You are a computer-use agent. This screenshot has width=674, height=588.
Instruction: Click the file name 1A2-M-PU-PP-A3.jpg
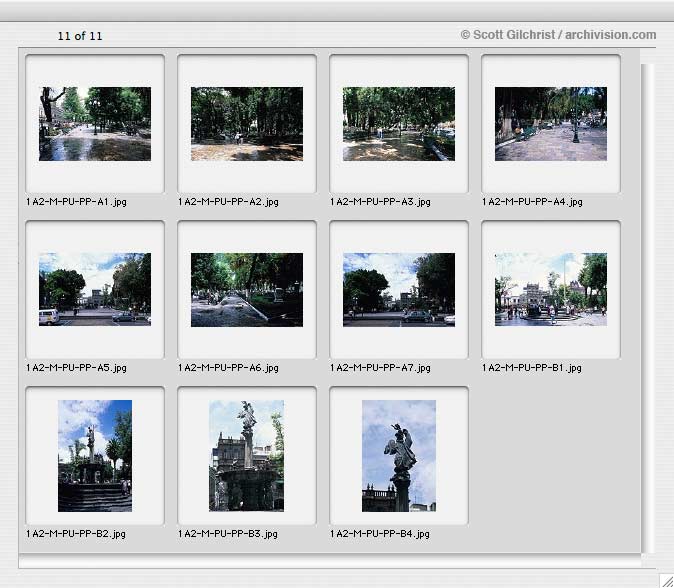tap(380, 202)
